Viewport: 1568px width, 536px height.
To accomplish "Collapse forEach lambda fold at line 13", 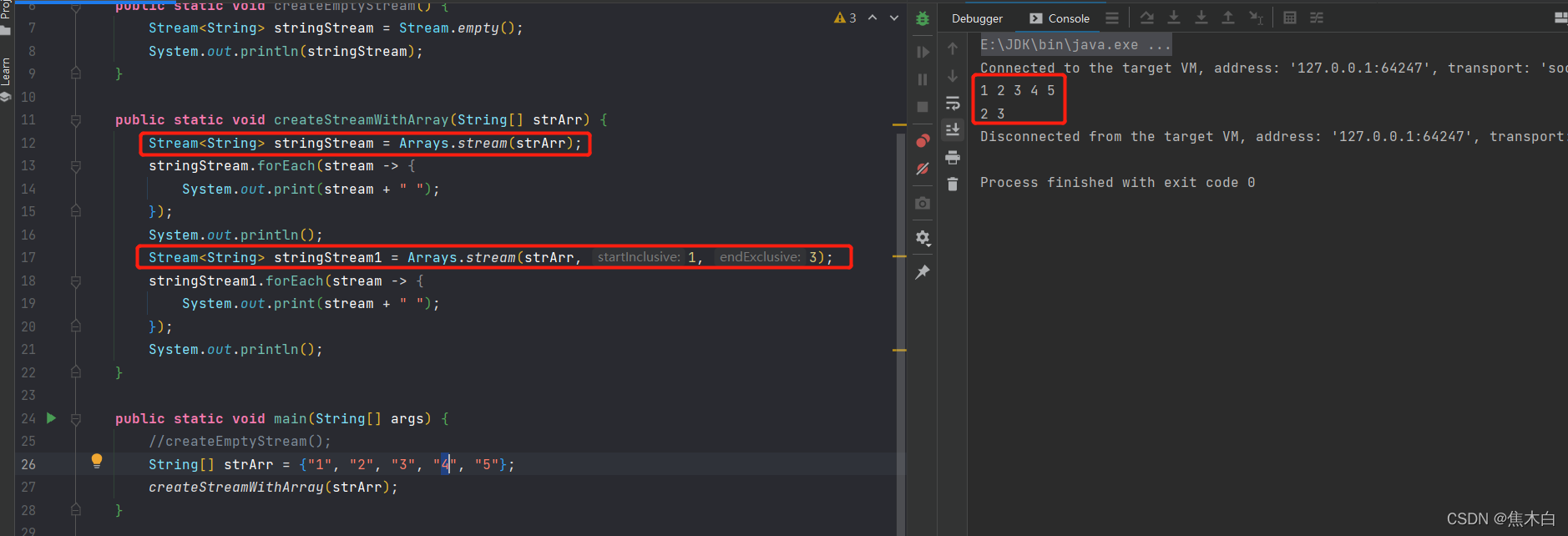I will (76, 166).
